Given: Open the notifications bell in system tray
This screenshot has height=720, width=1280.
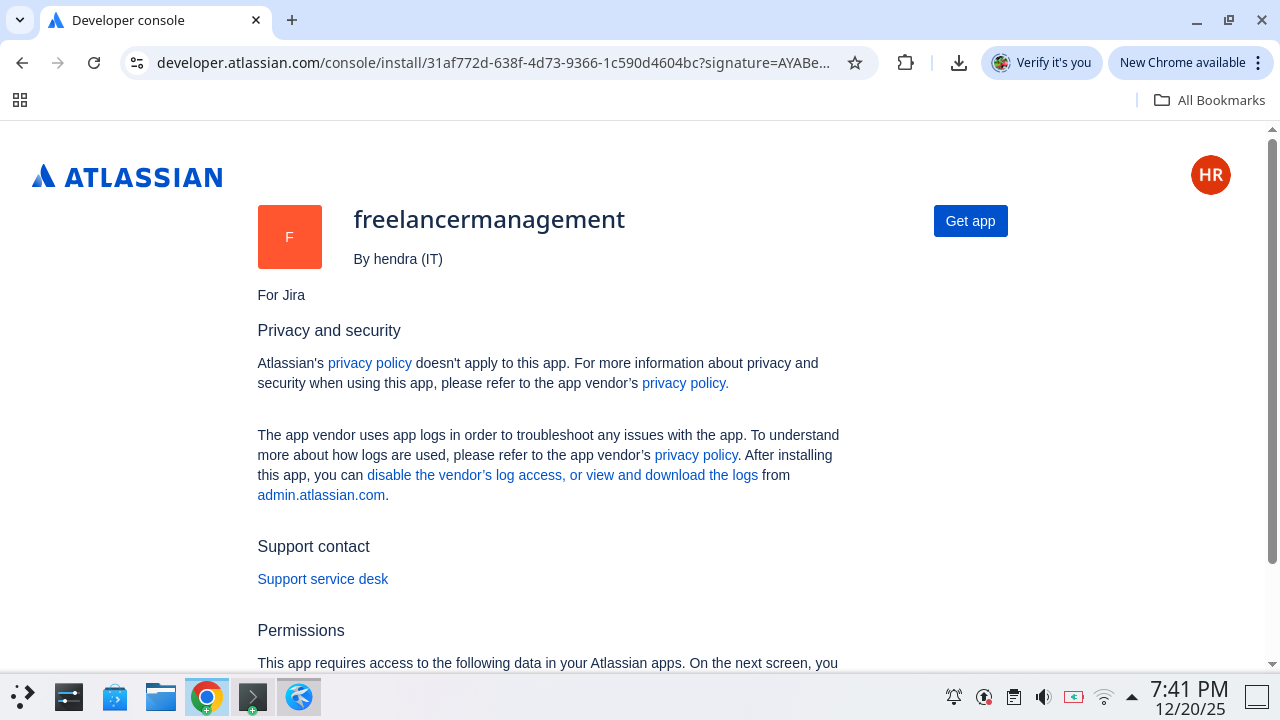Looking at the screenshot, I should [954, 697].
